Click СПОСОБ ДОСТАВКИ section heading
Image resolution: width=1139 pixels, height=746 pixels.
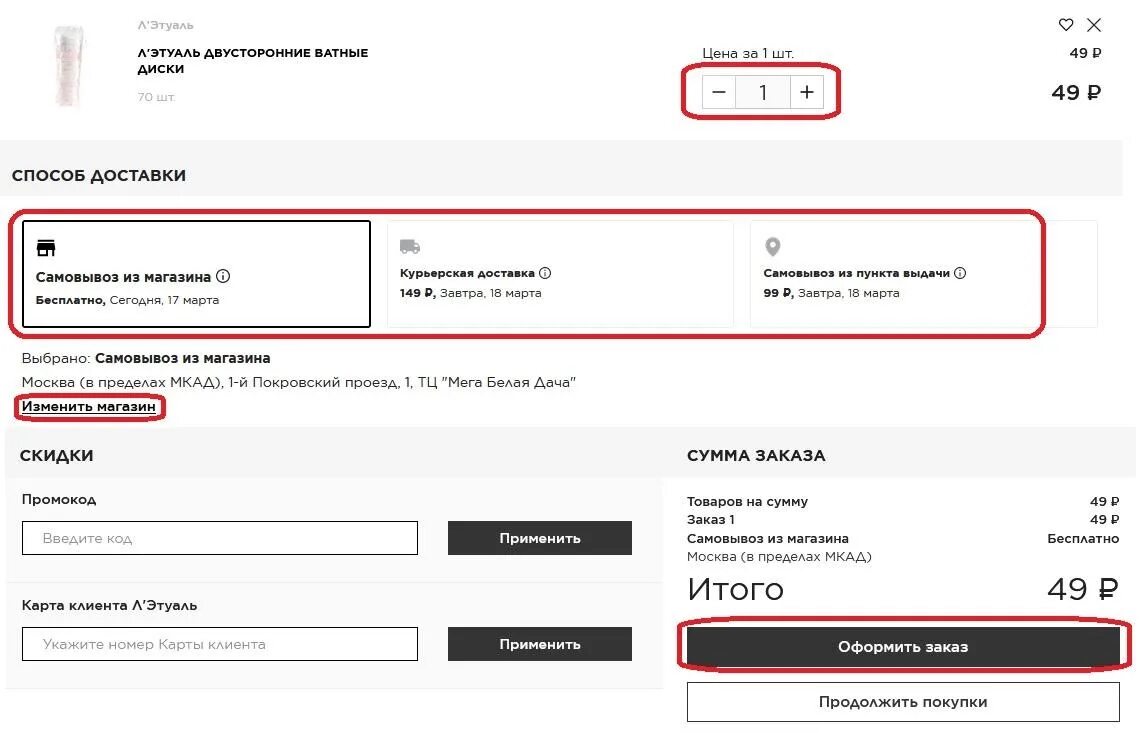point(99,175)
